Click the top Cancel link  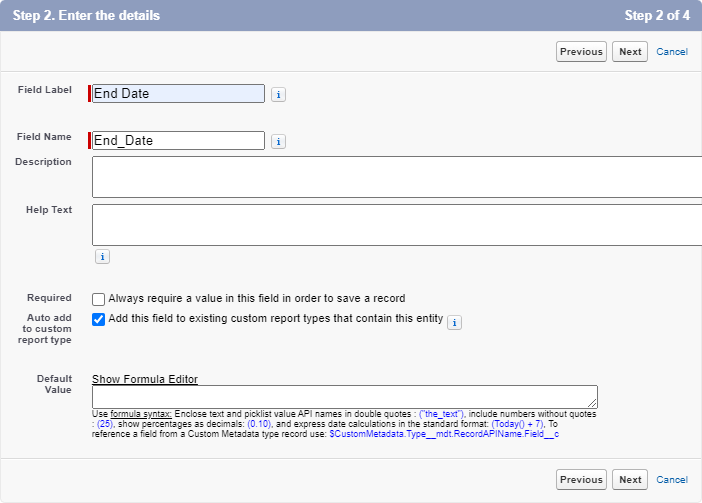[672, 52]
